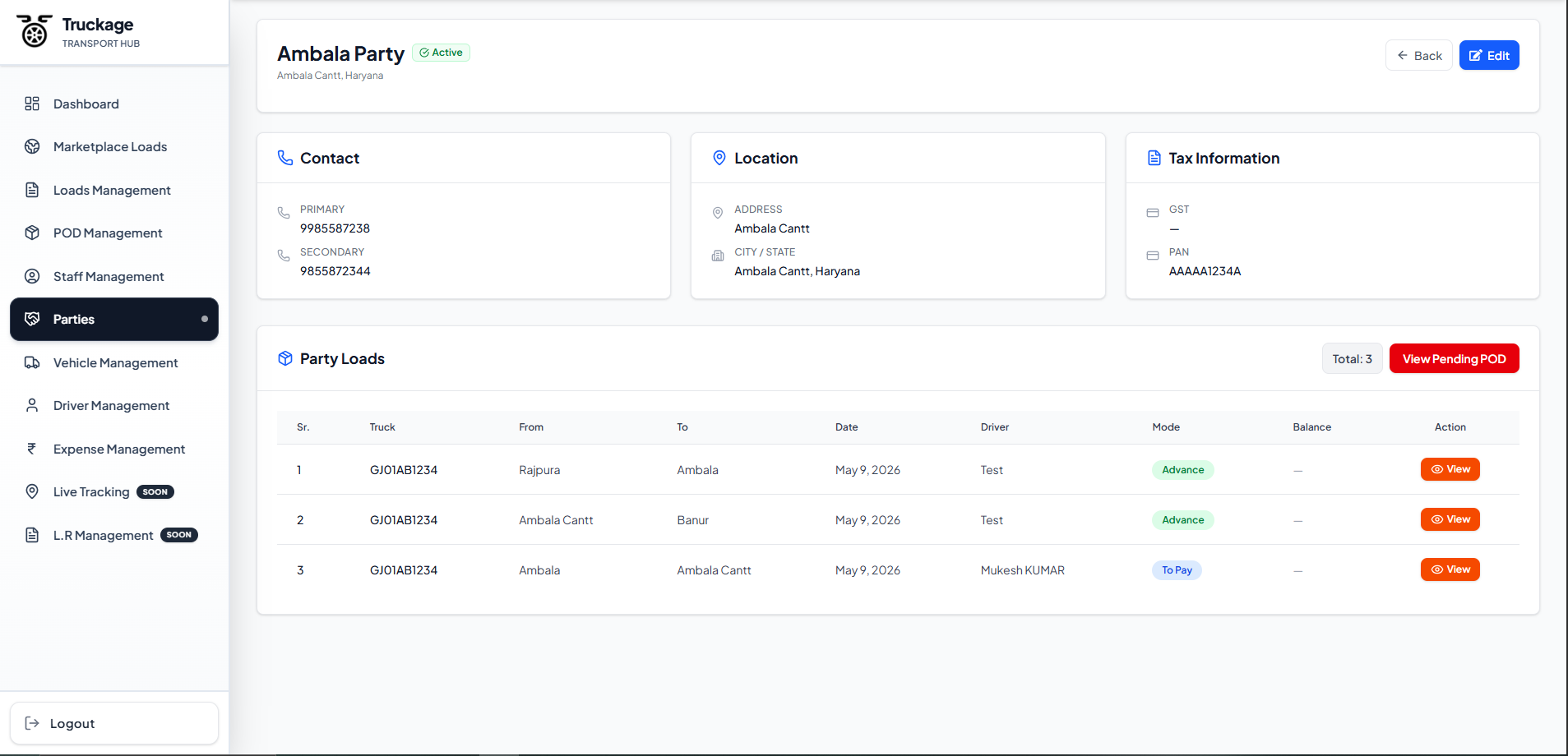Click driver name Mukesh KUMAR
This screenshot has height=756, width=1568.
pyautogui.click(x=1022, y=570)
